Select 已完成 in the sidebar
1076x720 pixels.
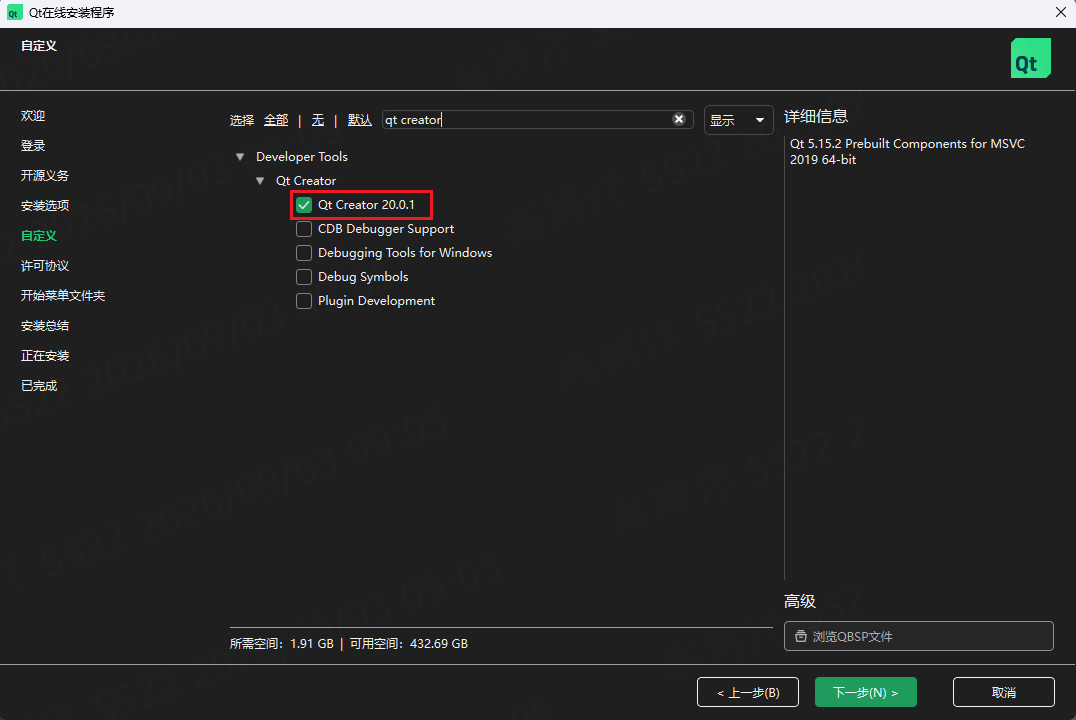(38, 386)
